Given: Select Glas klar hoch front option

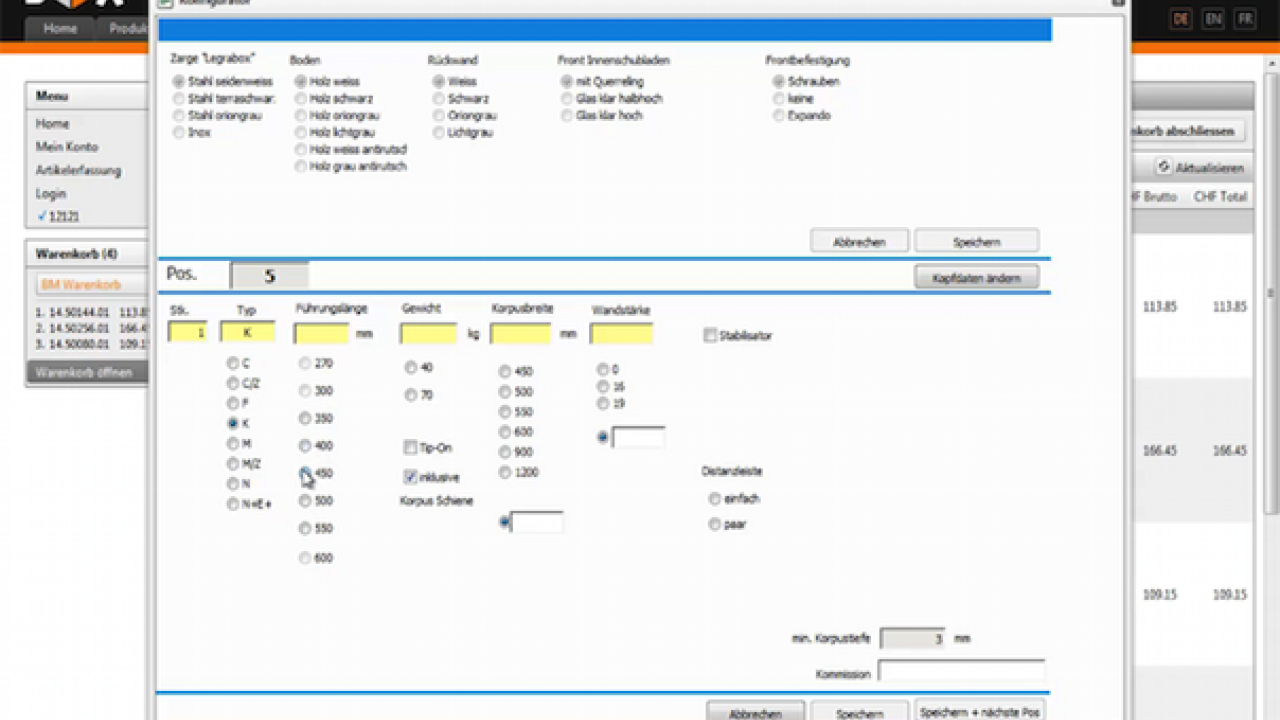Looking at the screenshot, I should pos(566,116).
